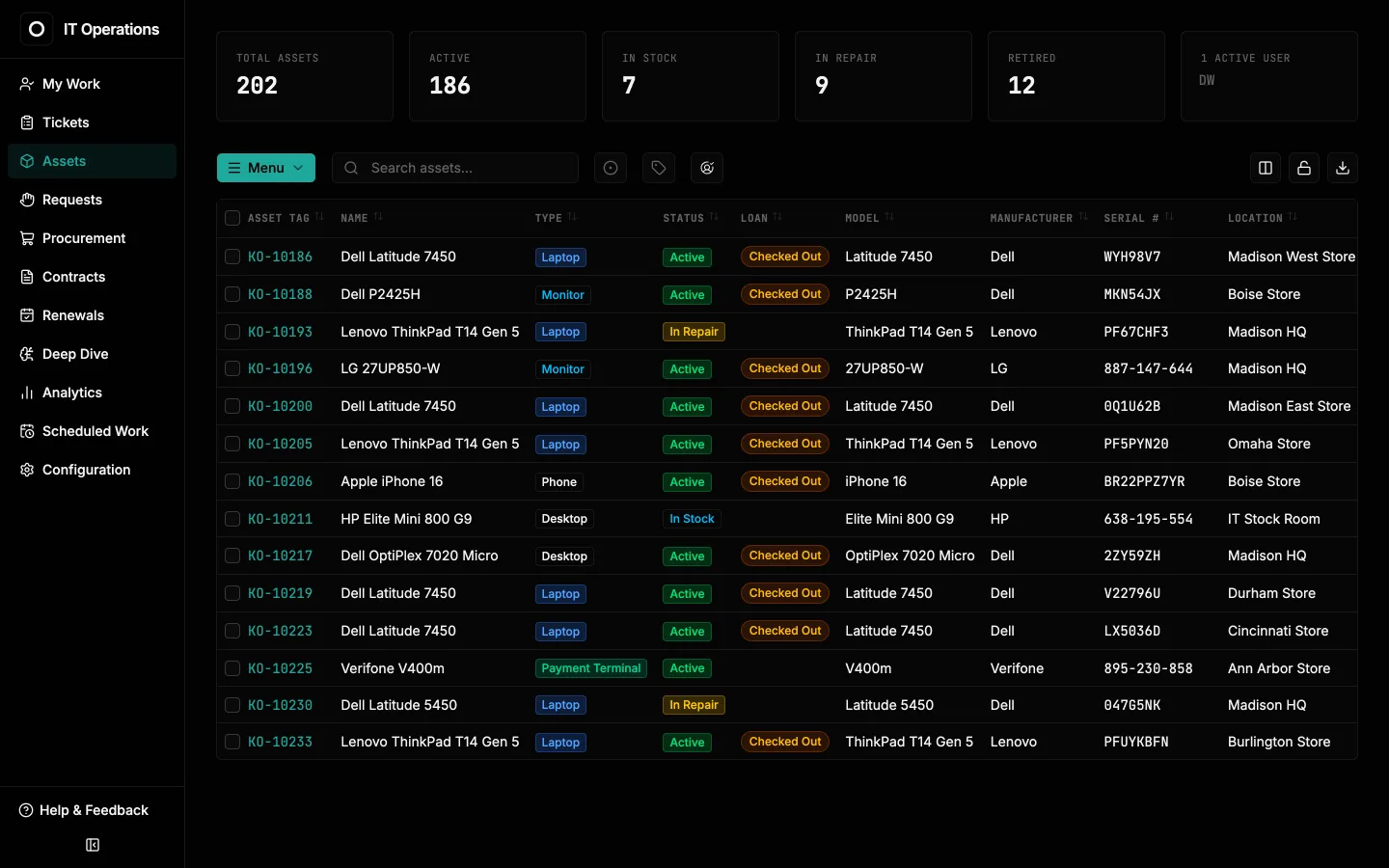Open the column layout icon
This screenshot has width=1389, height=868.
tap(1266, 168)
